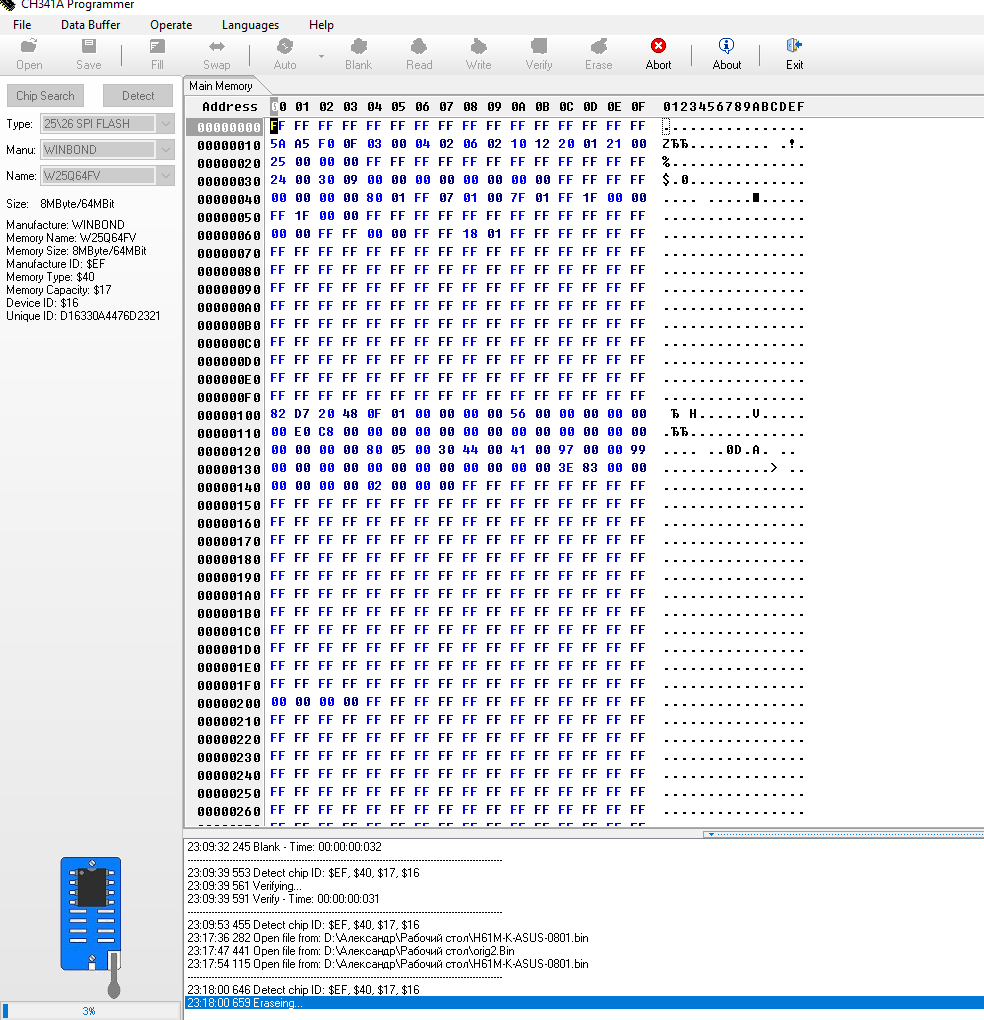Click the Read chip icon

(x=419, y=46)
